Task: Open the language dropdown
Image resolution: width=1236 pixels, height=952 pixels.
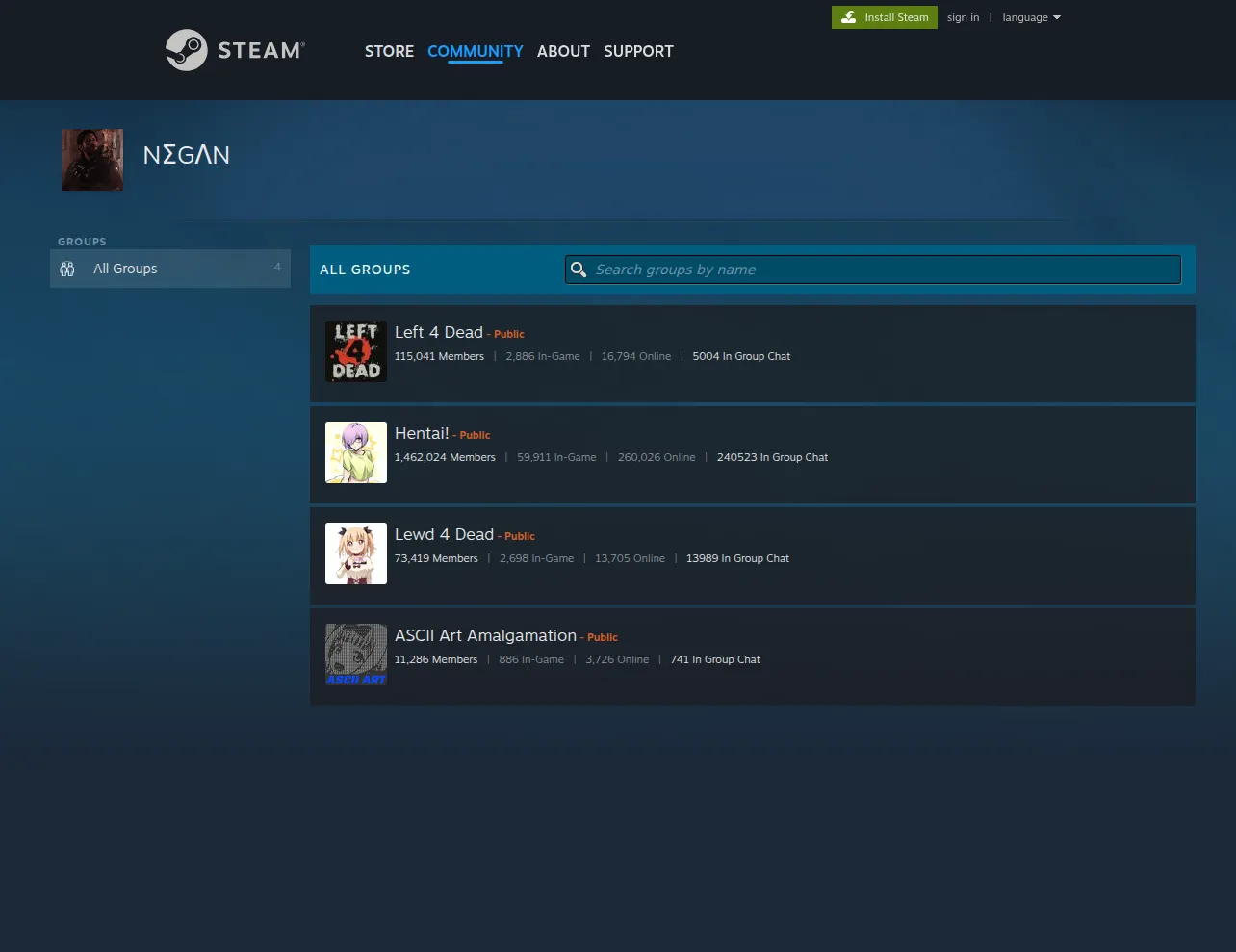Action: click(x=1031, y=17)
